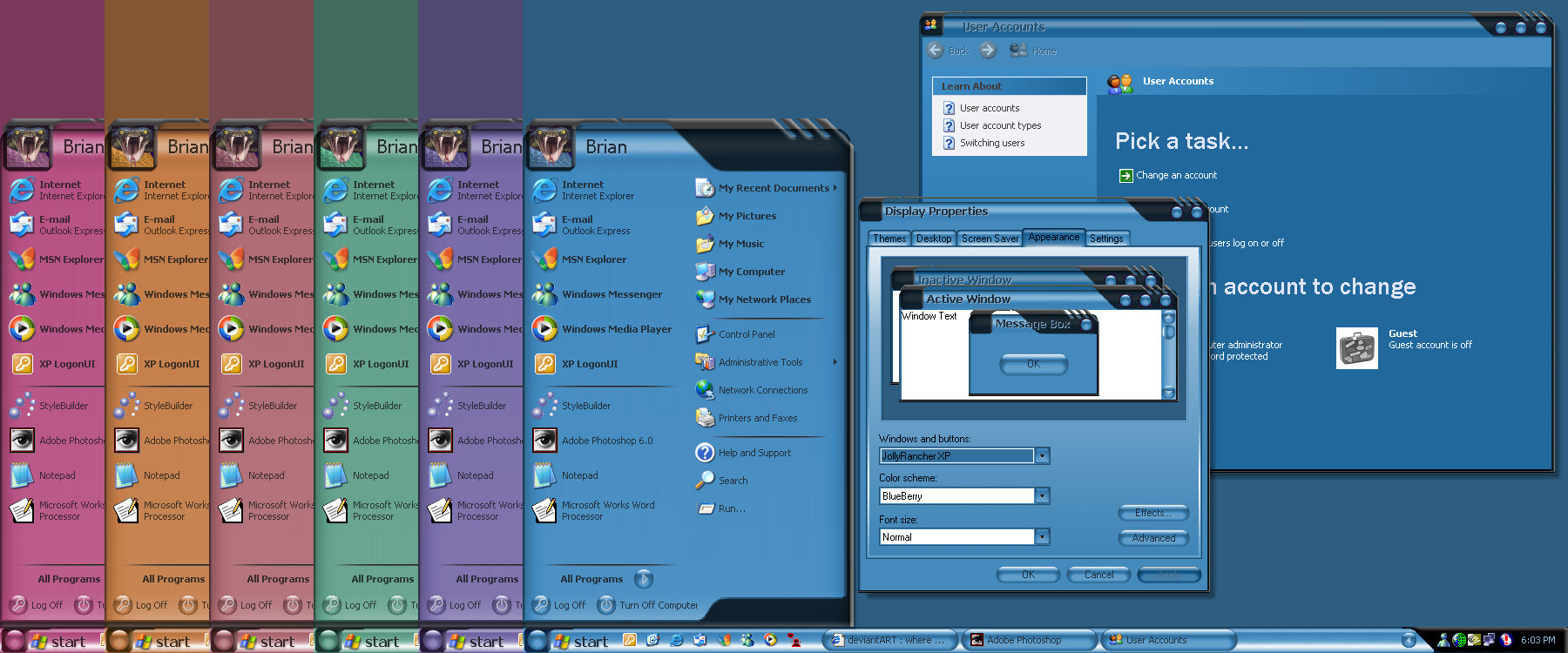
Task: Open My Music folder
Action: pos(730,244)
